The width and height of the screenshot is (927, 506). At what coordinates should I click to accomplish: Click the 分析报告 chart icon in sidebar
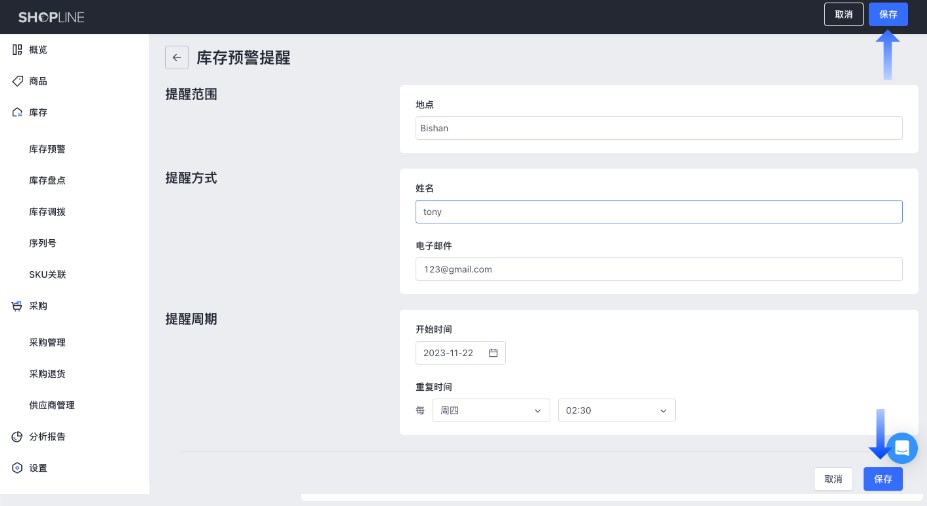tap(17, 437)
